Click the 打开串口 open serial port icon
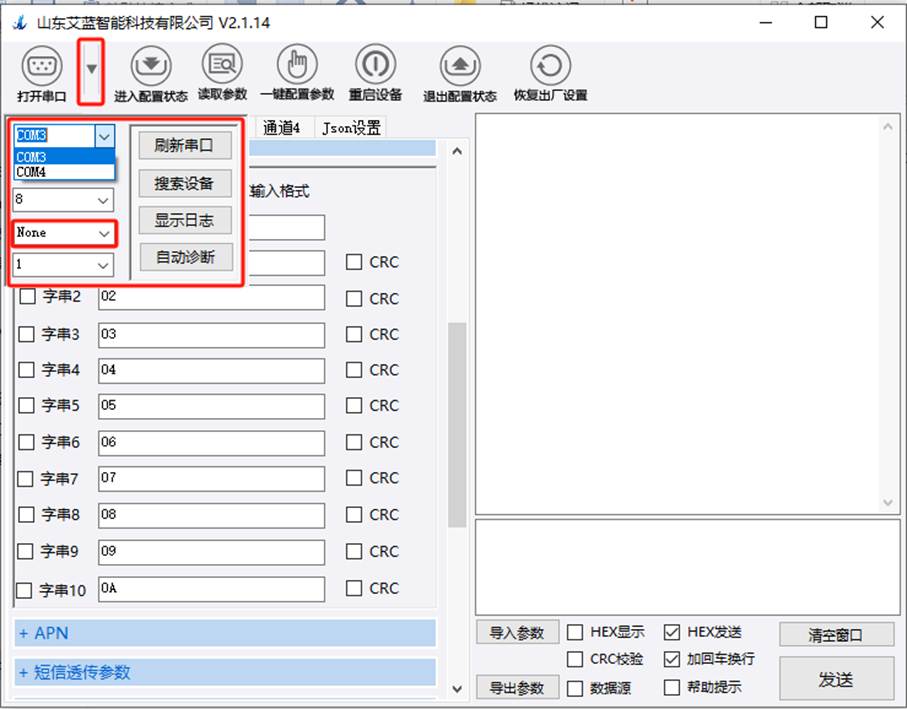907x709 pixels. [41, 68]
